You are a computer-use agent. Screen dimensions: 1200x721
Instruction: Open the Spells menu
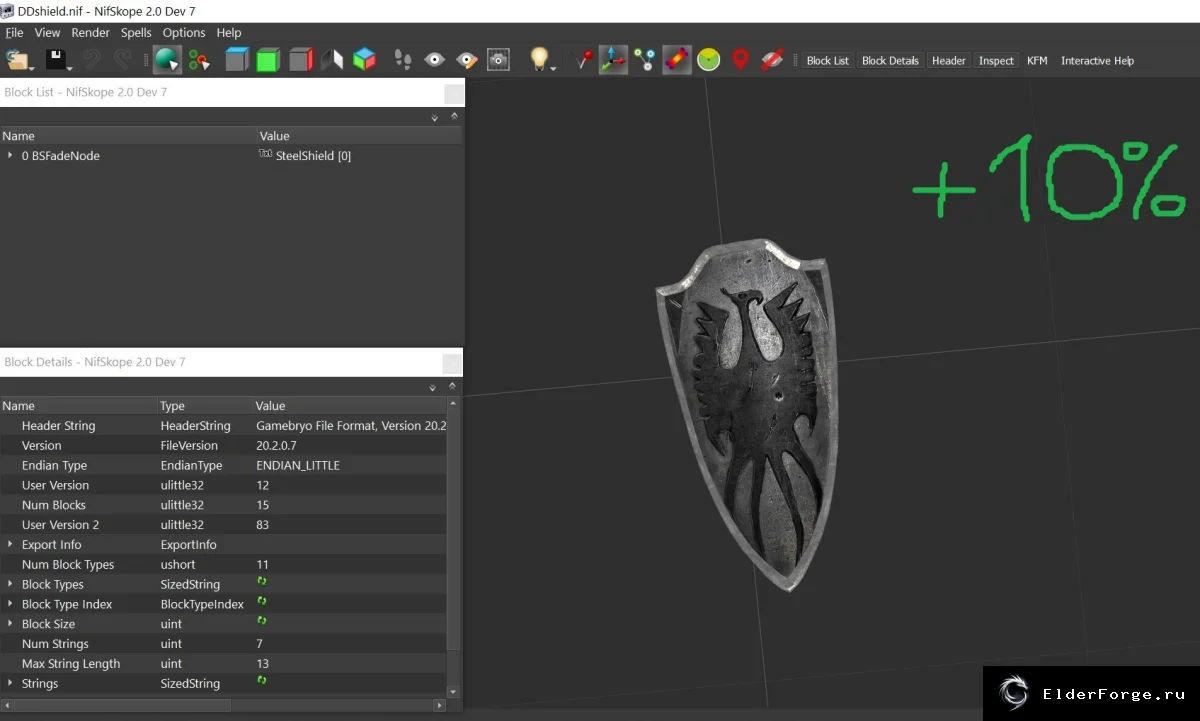[x=136, y=33]
